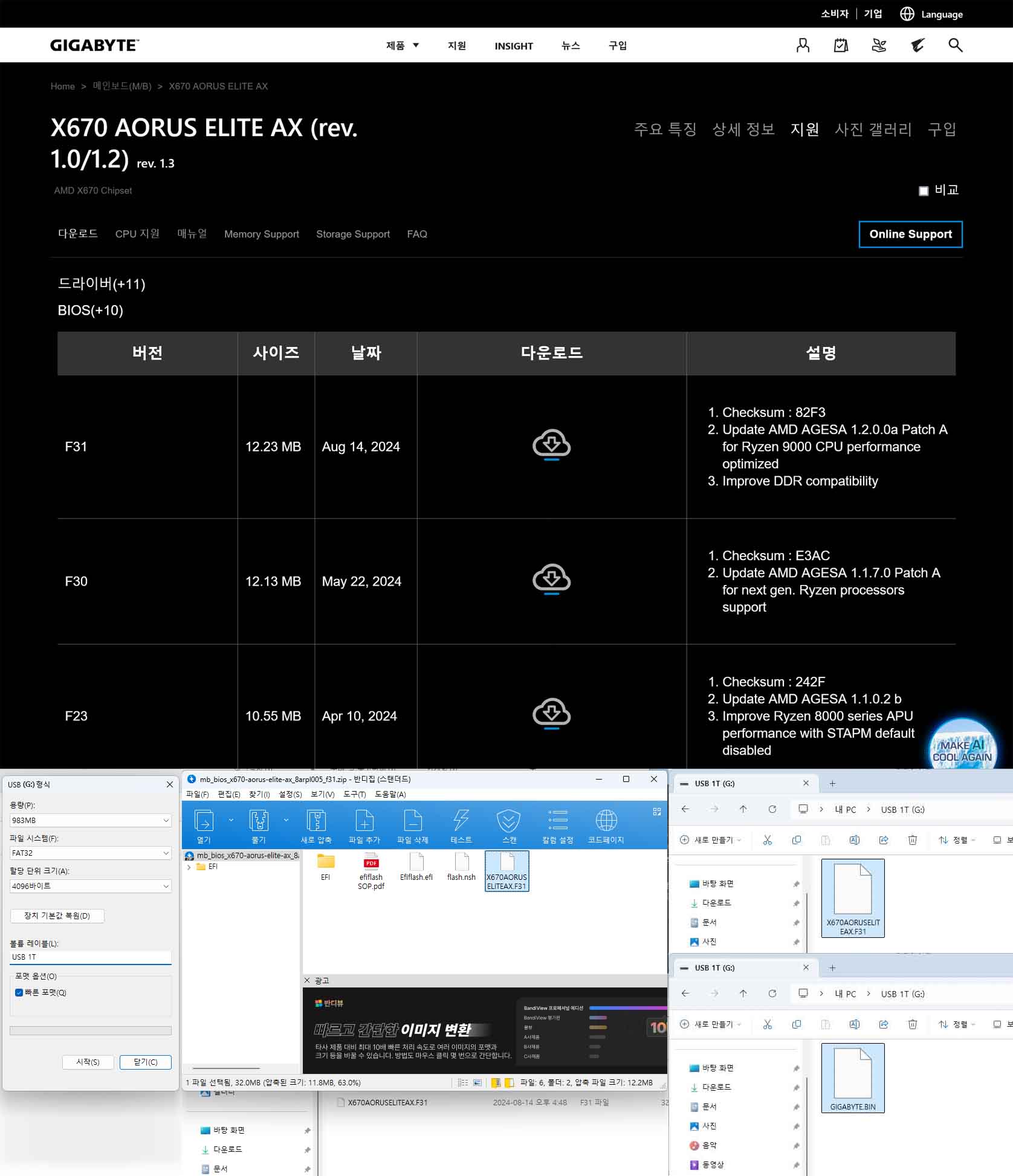Open 새로 만들기 in the GIGABYTE.BIN Explorer window
Image resolution: width=1013 pixels, height=1176 pixels.
pos(711,1024)
